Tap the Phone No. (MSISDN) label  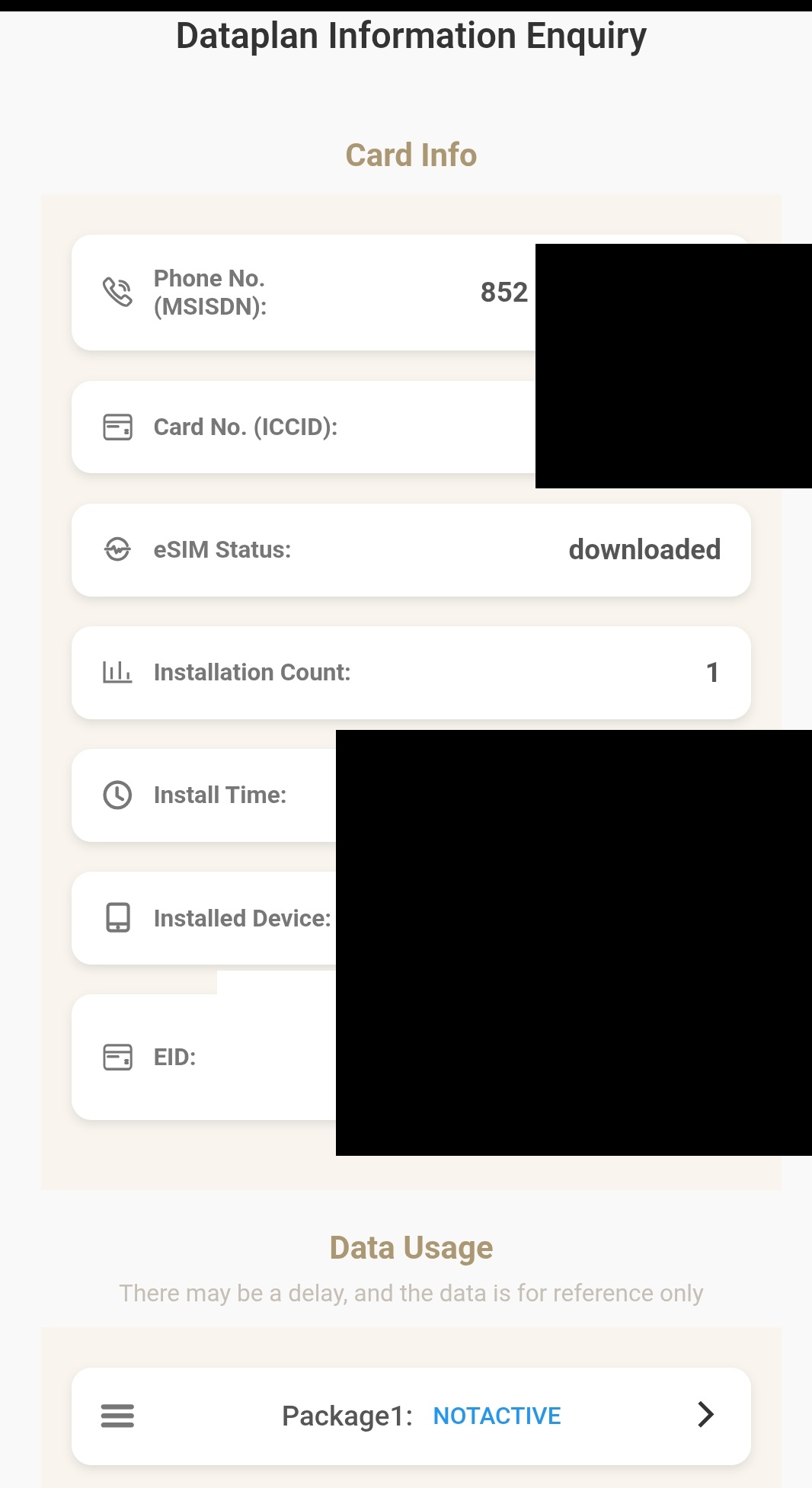pyautogui.click(x=210, y=293)
